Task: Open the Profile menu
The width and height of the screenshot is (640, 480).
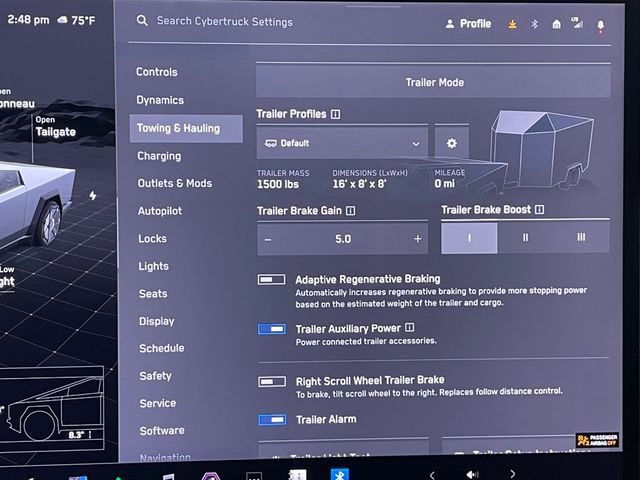Action: (x=468, y=24)
